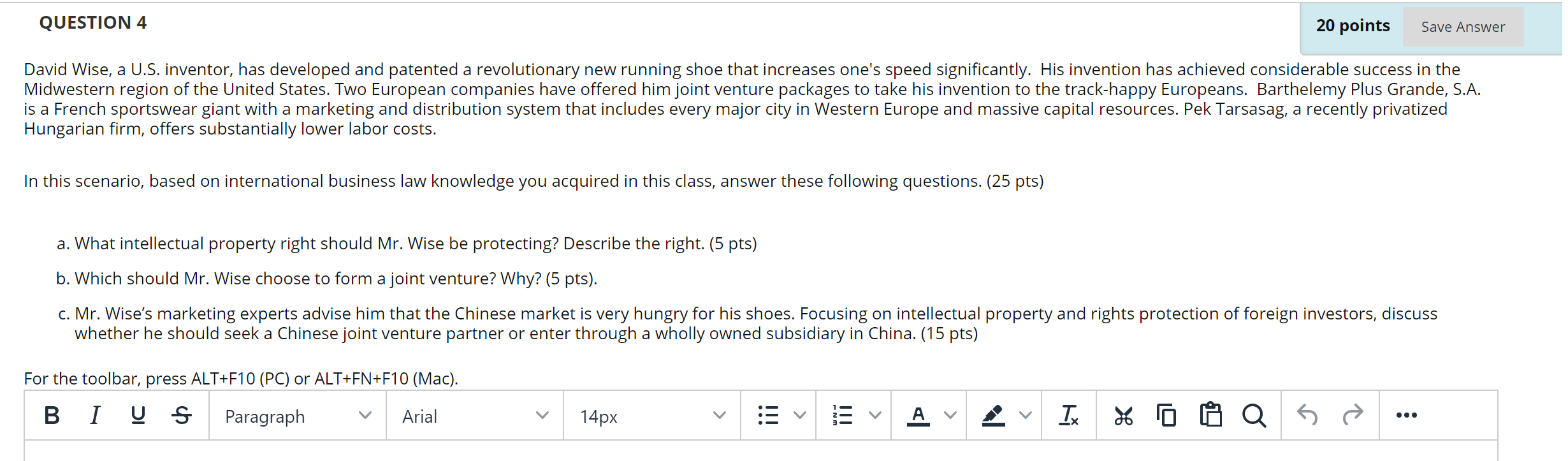
Task: Open Find and Replace with the magnifier icon
Action: pos(1254,415)
